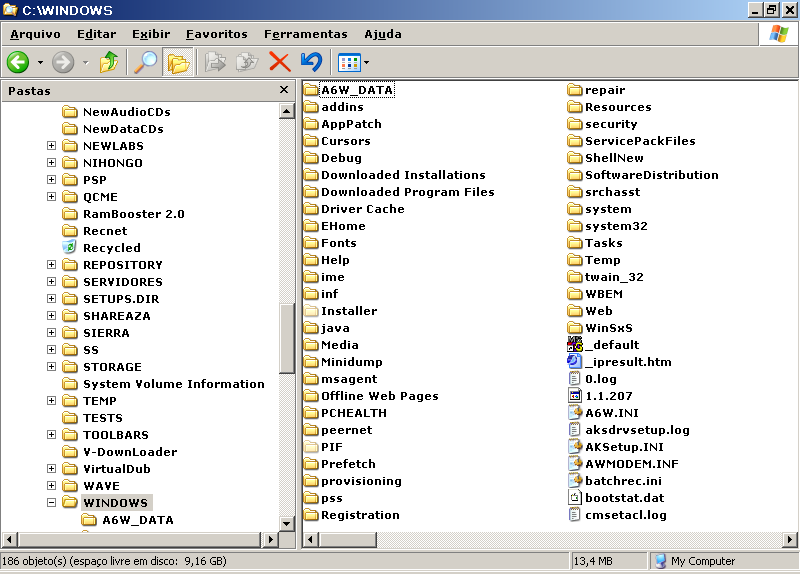
Task: Select the AKSetup.INI file icon
Action: 574,447
